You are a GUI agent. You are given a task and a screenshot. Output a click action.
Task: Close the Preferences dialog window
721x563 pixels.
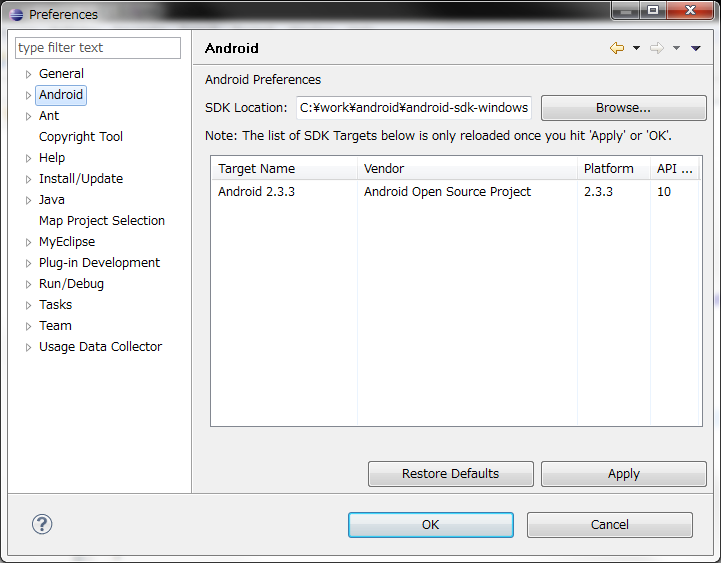point(690,10)
